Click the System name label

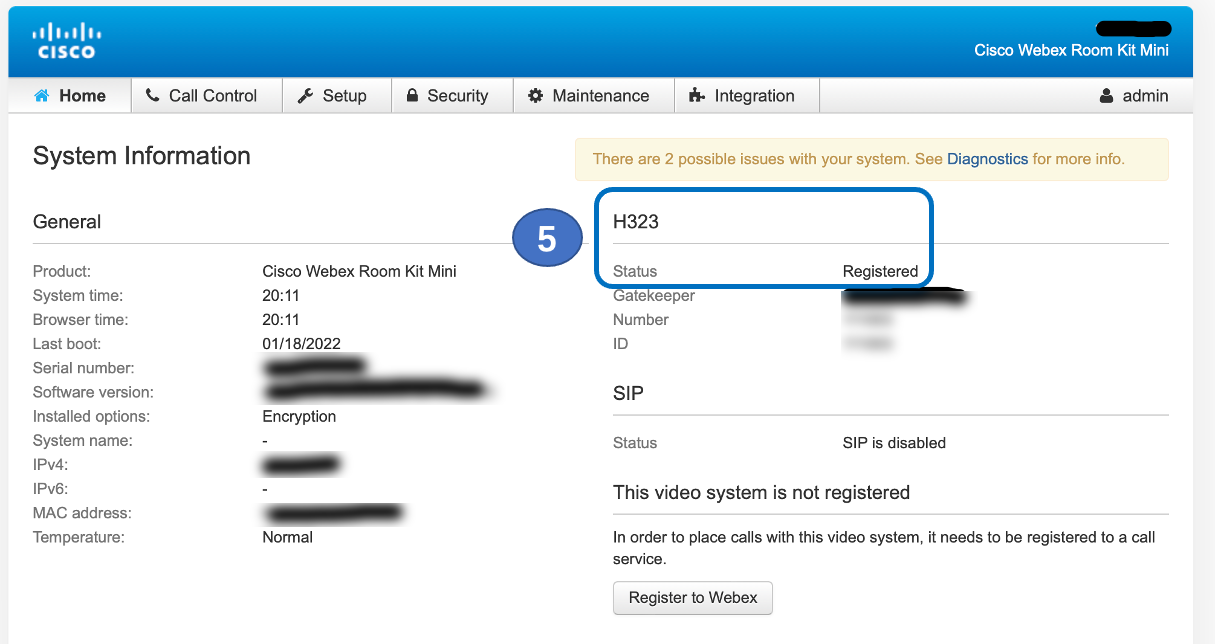83,441
